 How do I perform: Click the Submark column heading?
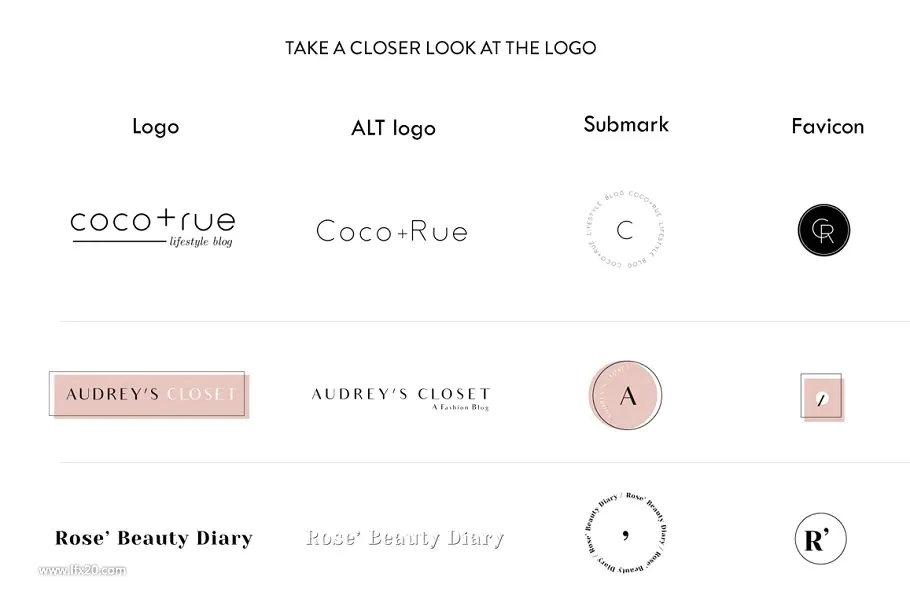click(x=626, y=124)
